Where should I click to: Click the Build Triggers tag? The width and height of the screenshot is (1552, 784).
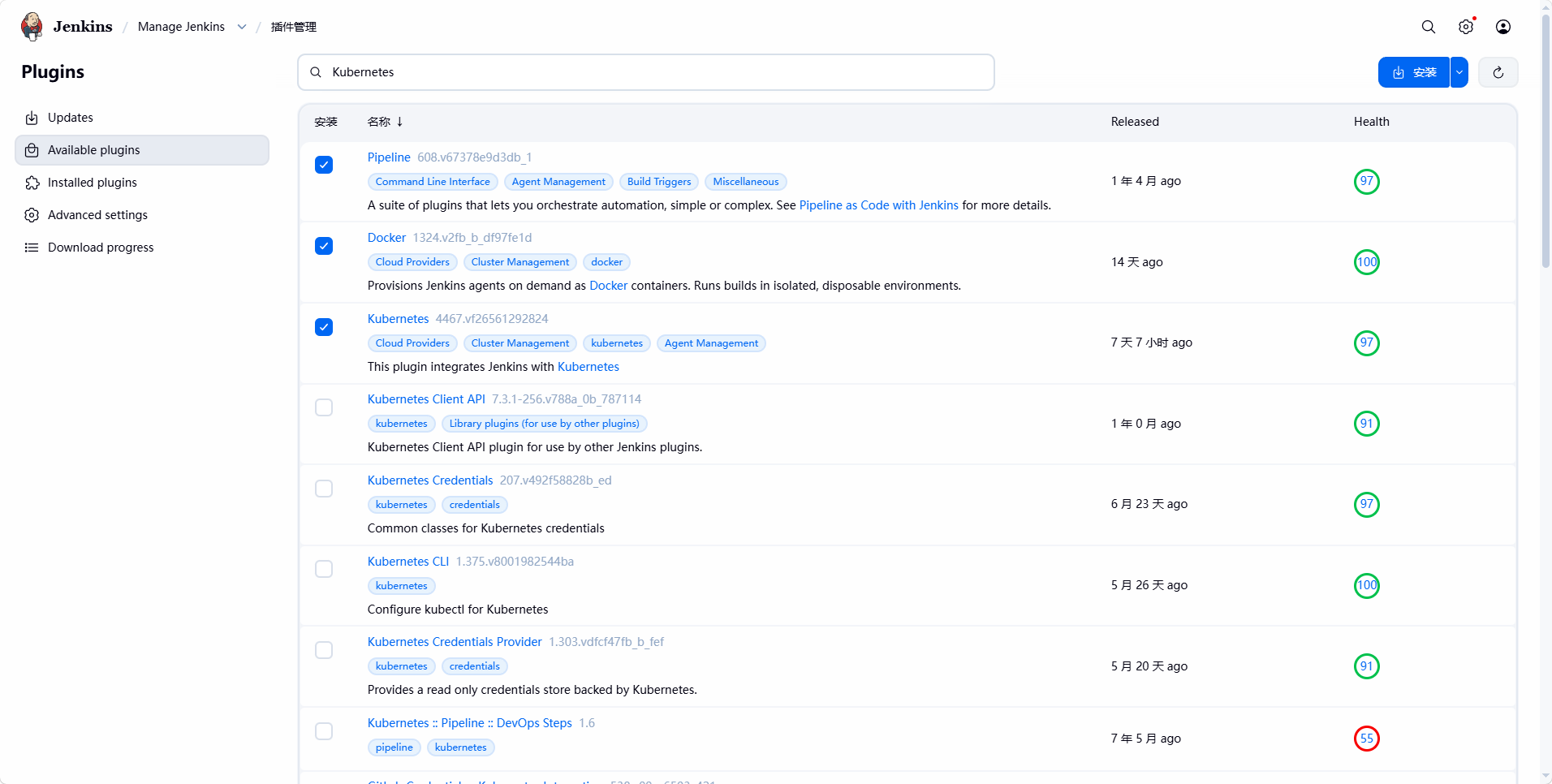(659, 182)
